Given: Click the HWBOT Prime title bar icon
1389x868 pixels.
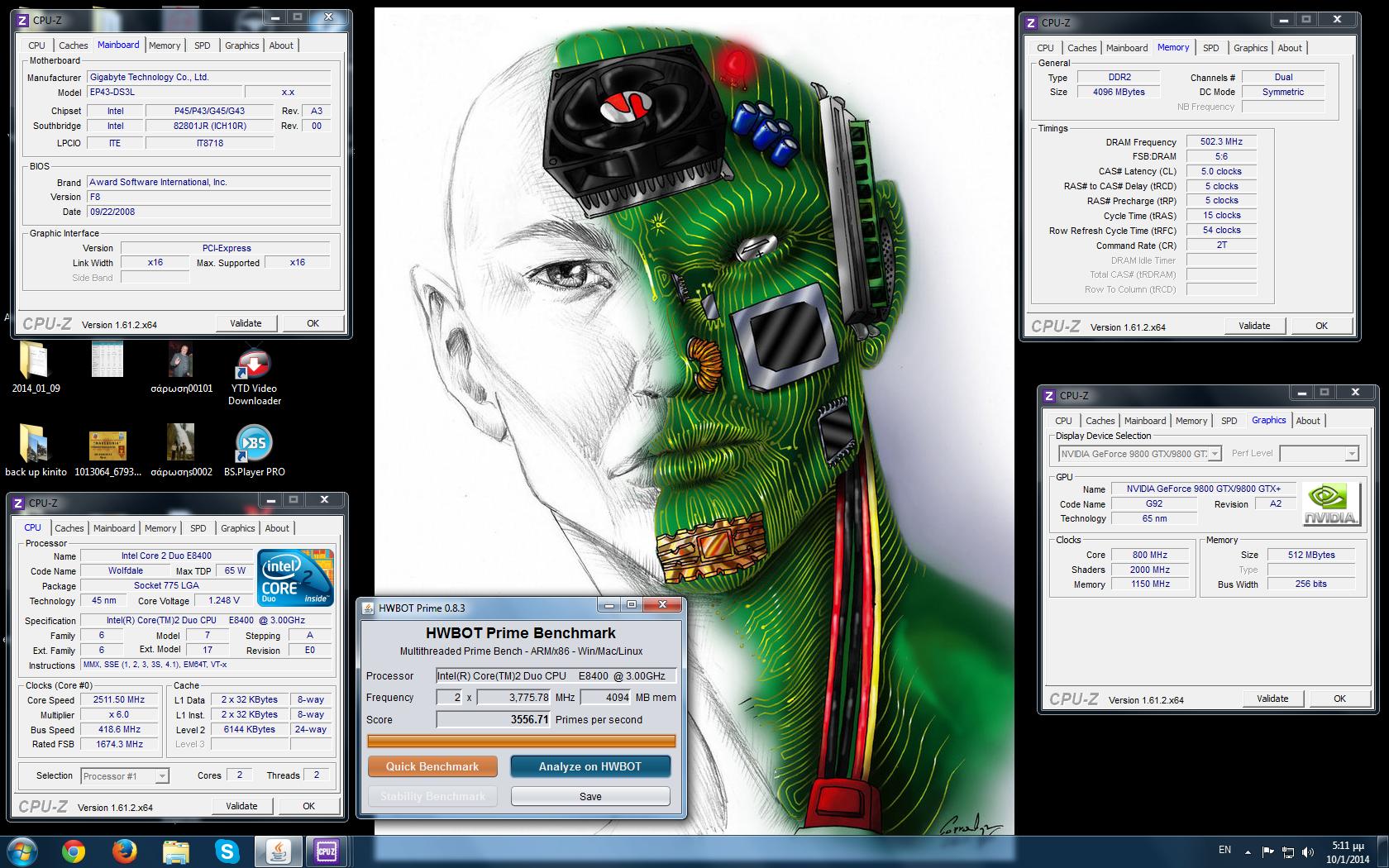Looking at the screenshot, I should tap(368, 608).
